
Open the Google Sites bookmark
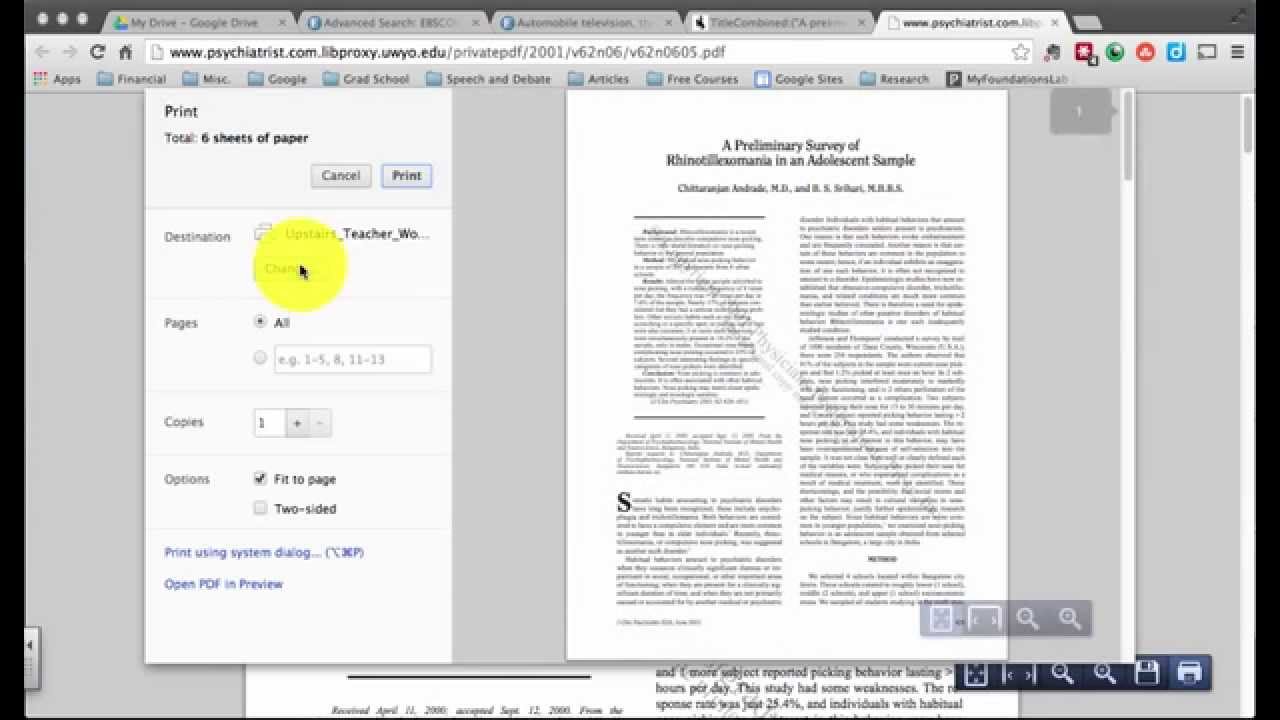tap(799, 79)
